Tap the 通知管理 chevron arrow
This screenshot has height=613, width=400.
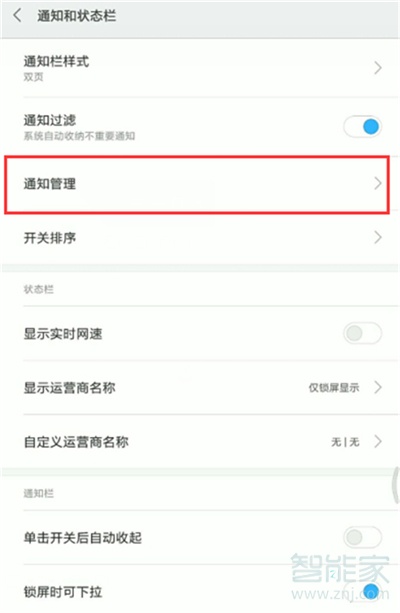[378, 183]
